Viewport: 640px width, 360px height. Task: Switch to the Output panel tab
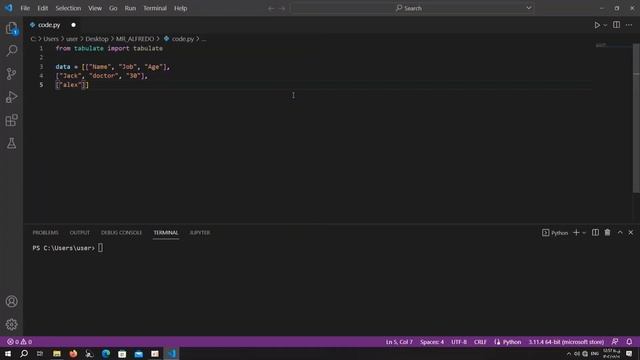80,233
